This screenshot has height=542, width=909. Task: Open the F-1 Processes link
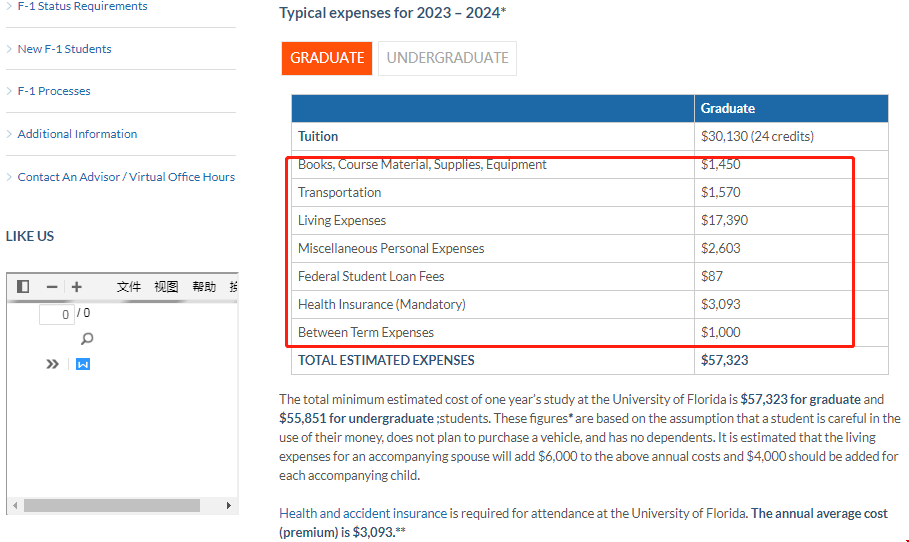(x=54, y=91)
